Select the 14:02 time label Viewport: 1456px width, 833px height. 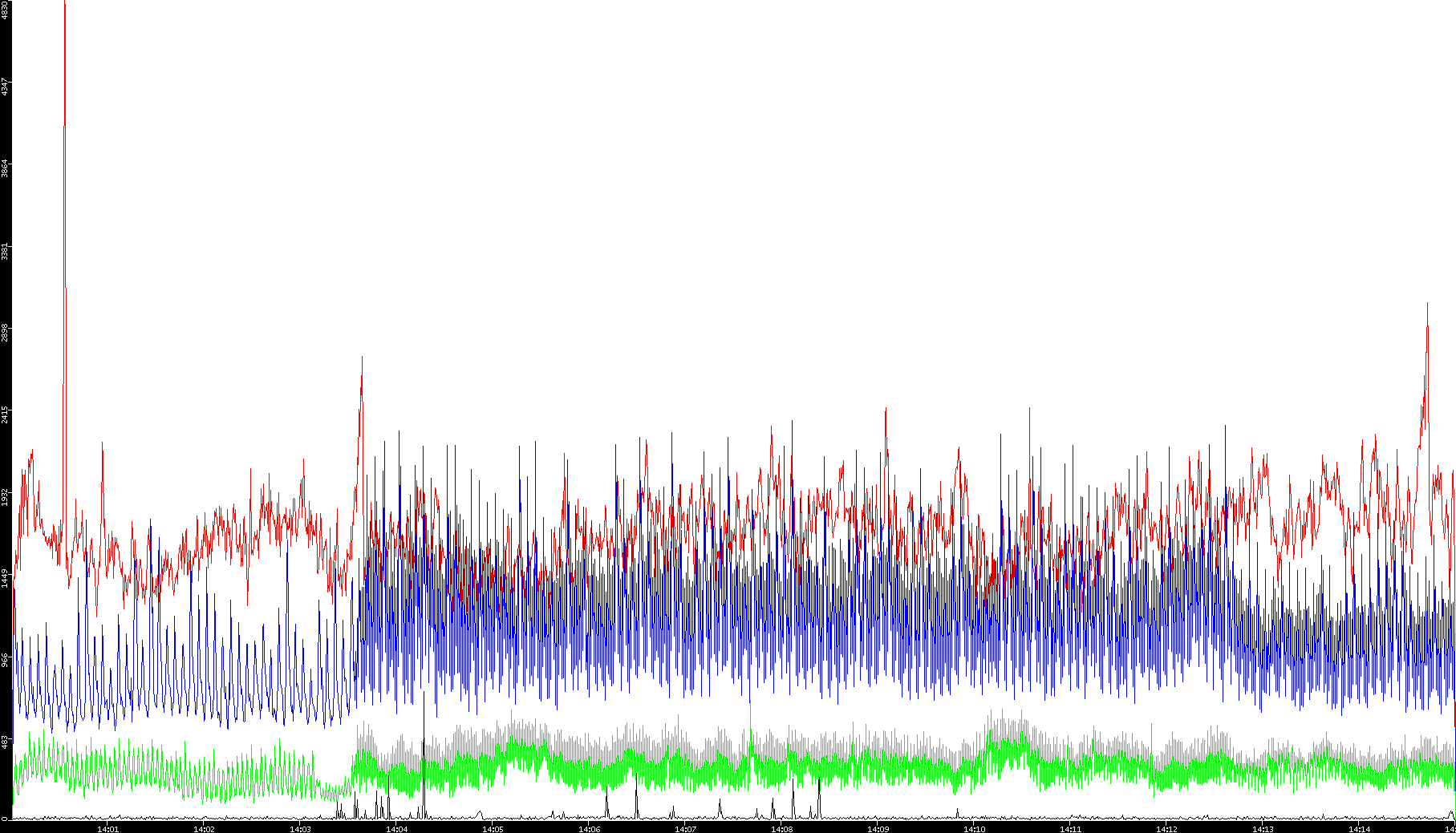204,829
